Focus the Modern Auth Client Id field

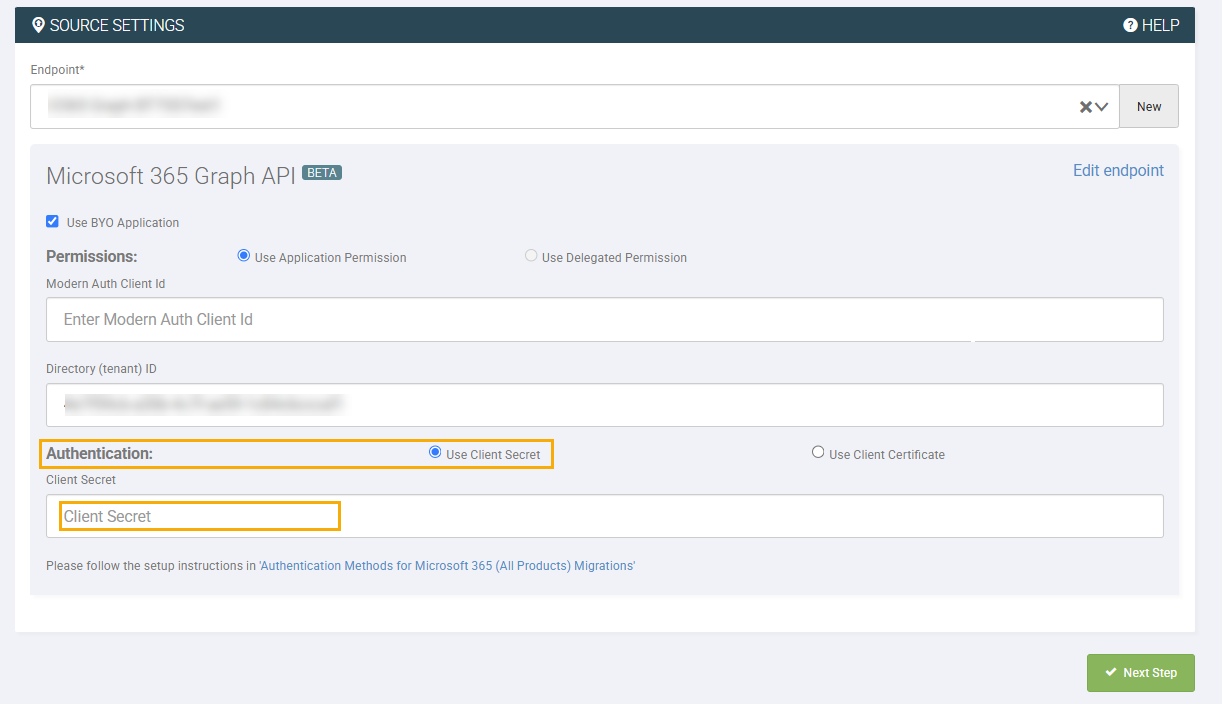(x=605, y=319)
